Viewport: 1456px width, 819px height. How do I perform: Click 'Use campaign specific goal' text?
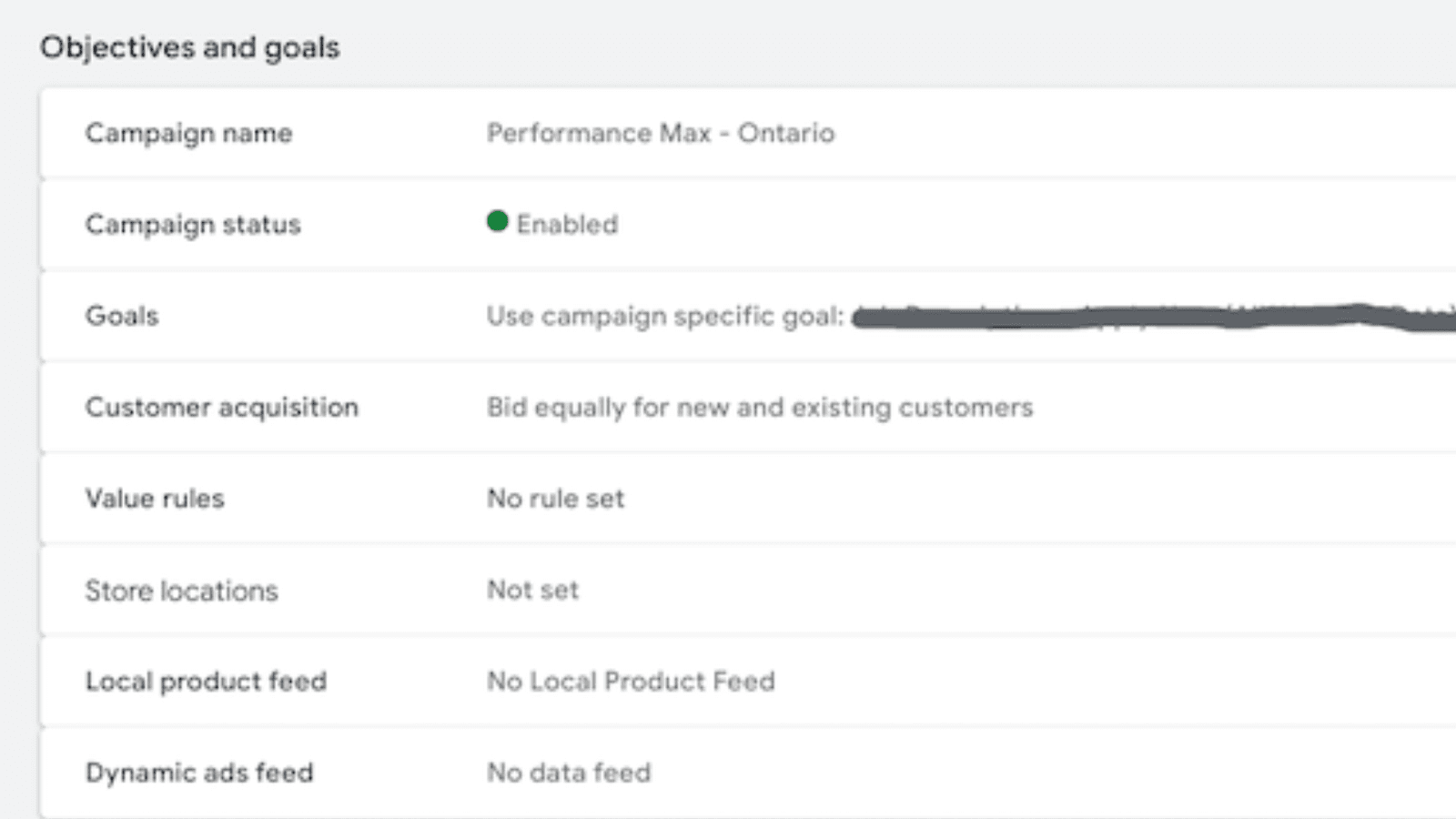point(664,316)
